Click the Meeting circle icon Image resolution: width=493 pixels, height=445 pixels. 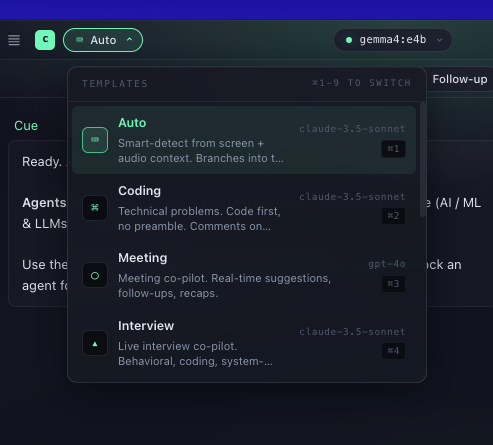(95, 276)
